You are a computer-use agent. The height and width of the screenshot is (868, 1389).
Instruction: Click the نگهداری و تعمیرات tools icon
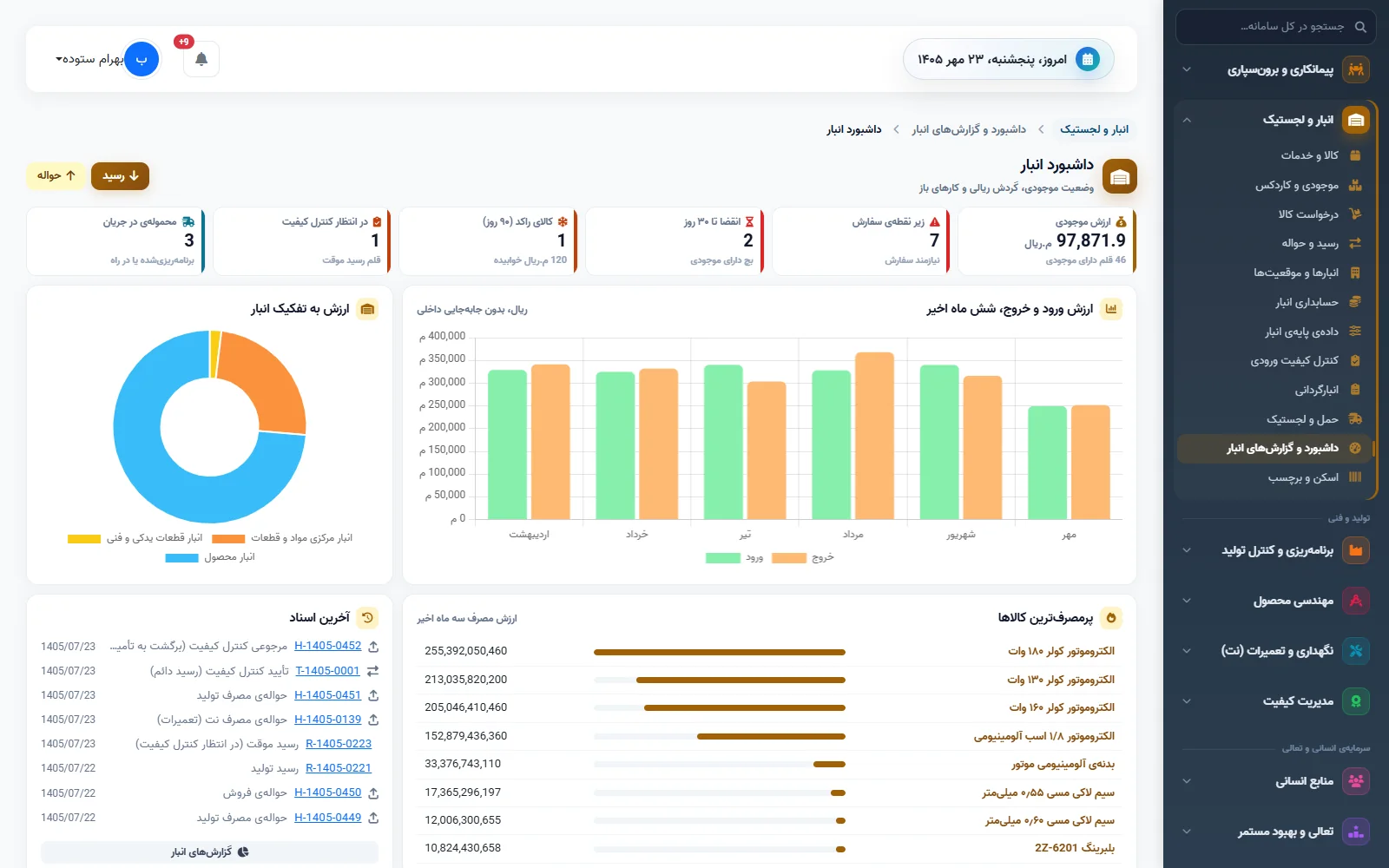click(x=1356, y=651)
